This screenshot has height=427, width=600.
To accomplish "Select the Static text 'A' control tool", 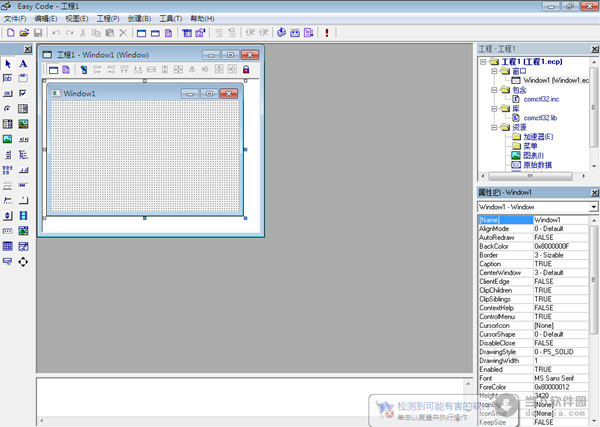I will point(23,64).
